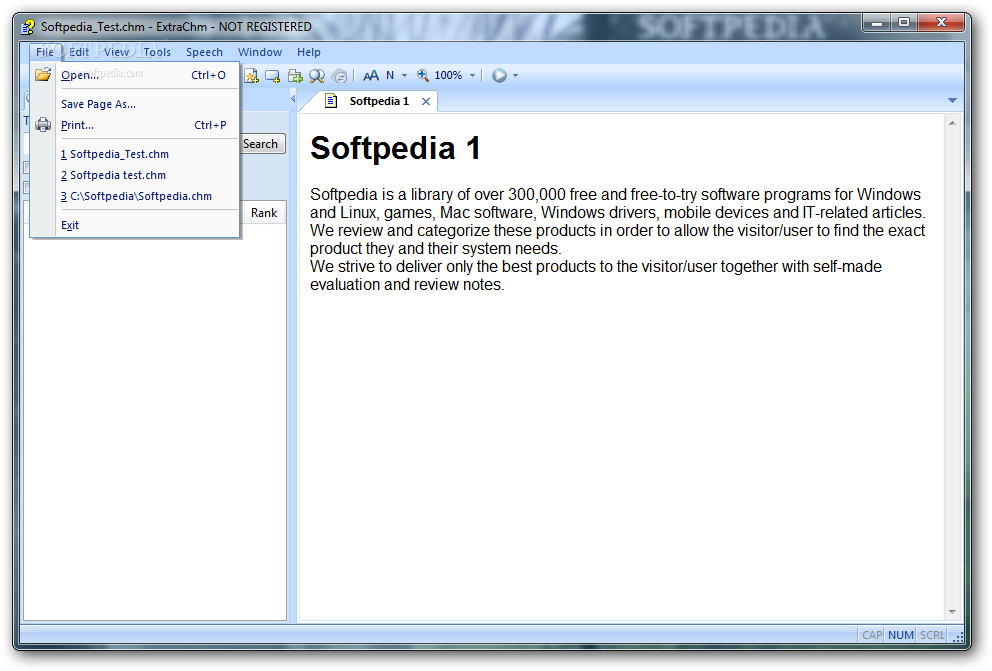Click the magnifier zoom-in icon

point(423,75)
